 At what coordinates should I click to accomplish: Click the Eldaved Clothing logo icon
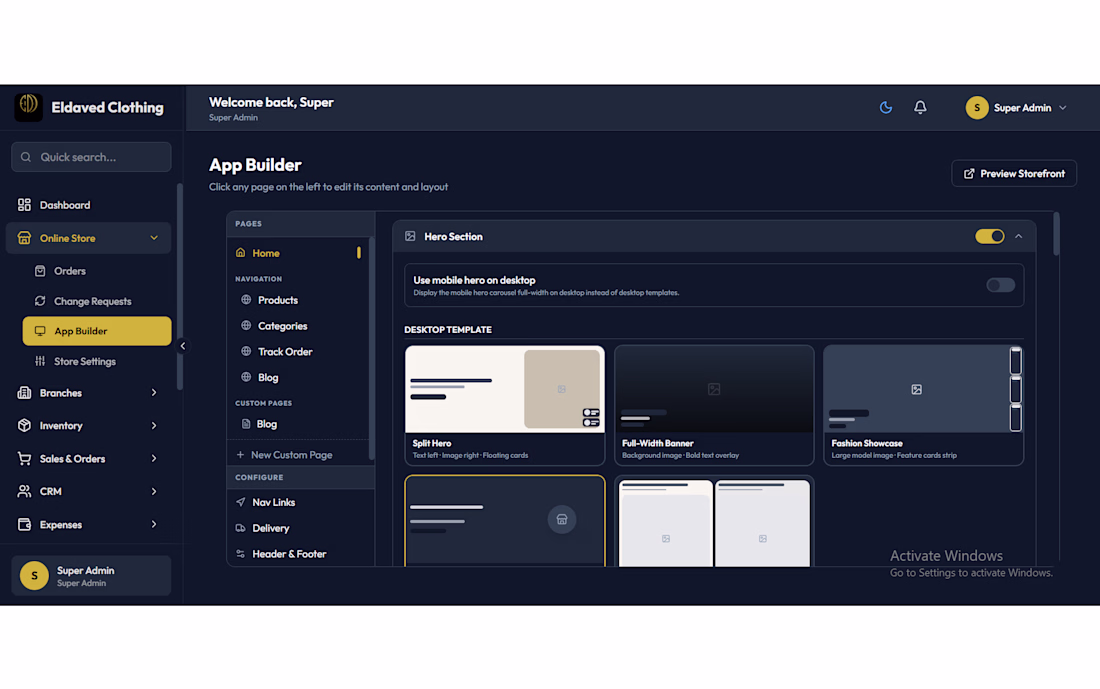tap(29, 107)
